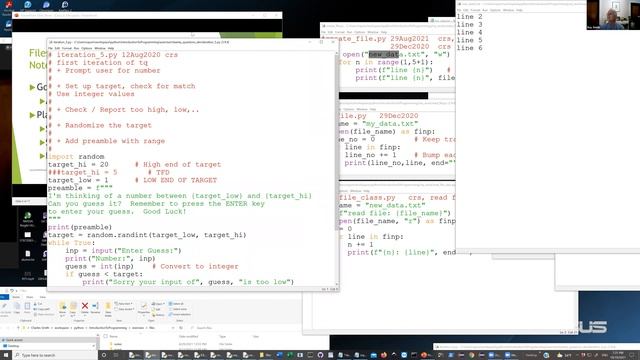The width and height of the screenshot is (640, 360).
Task: Open the Windows Start menu
Action: tap(6, 355)
